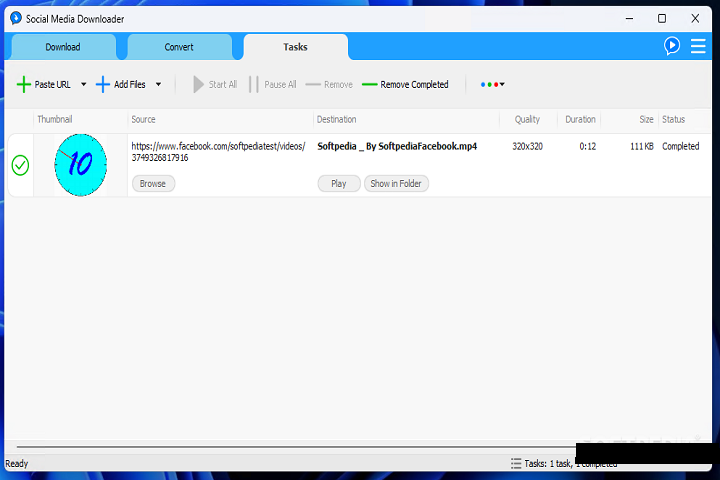Click the video thumbnail showing number 10

click(80, 165)
